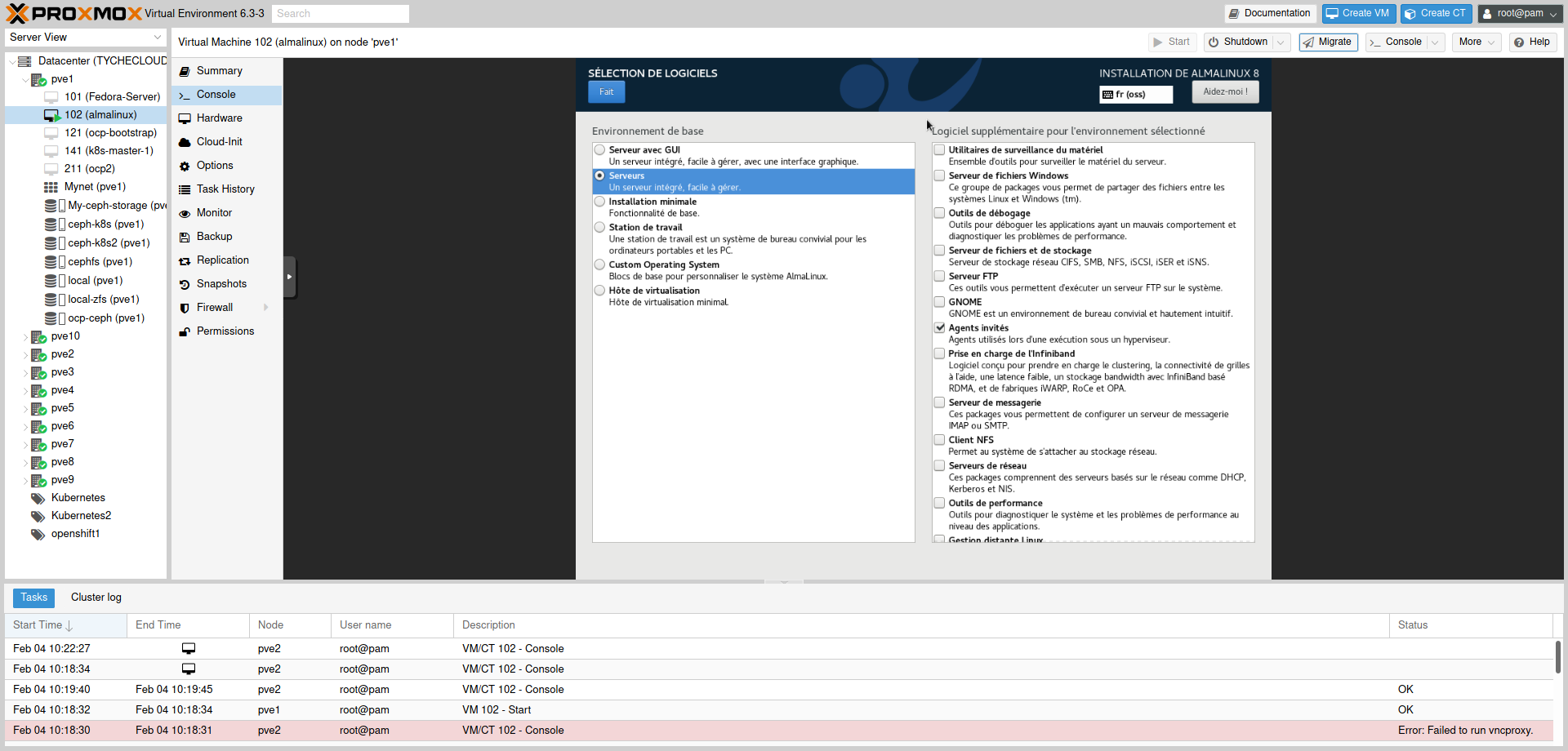
Task: Expand the pve2 node tree
Action: click(25, 355)
